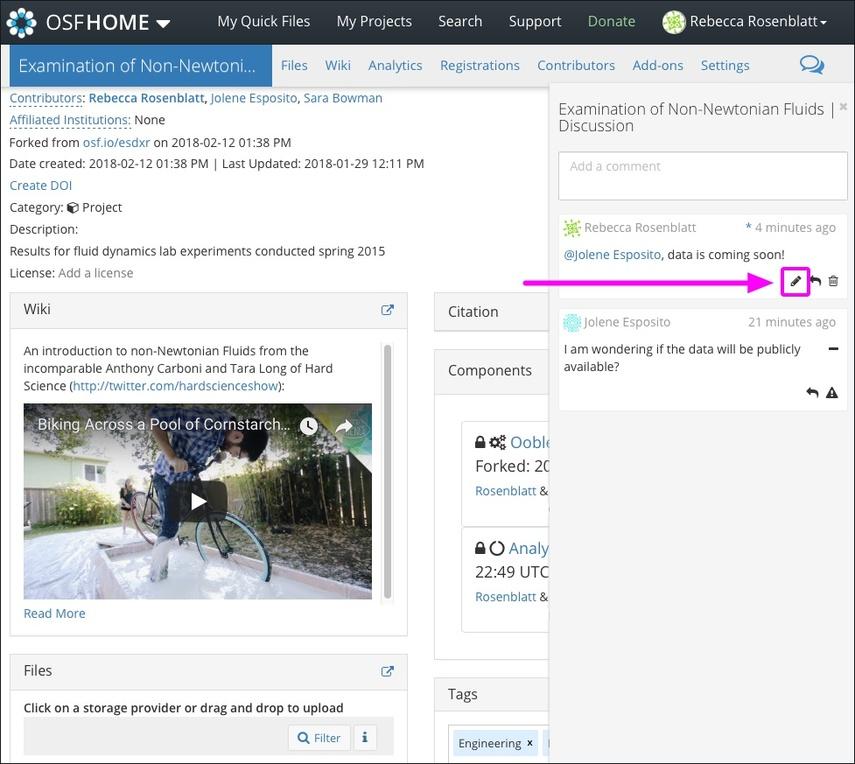Edit Rebecca's comment with pencil icon
The image size is (855, 764).
coord(796,281)
